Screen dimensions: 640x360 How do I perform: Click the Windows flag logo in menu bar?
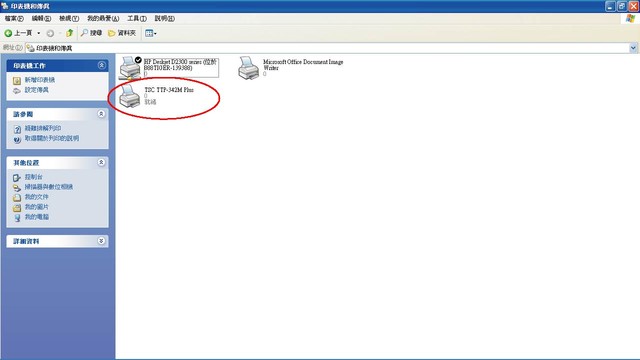click(631, 18)
